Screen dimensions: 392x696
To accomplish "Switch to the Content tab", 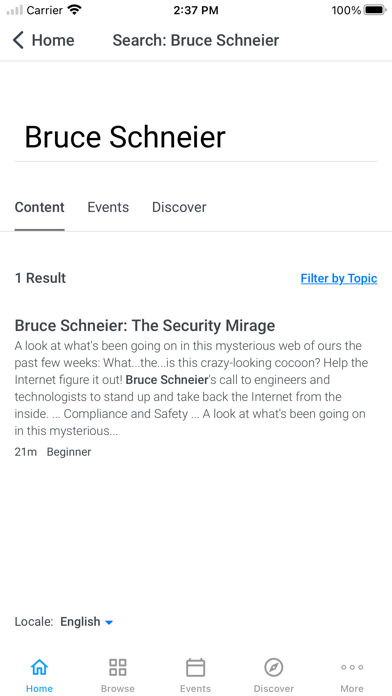I will pyautogui.click(x=40, y=207).
